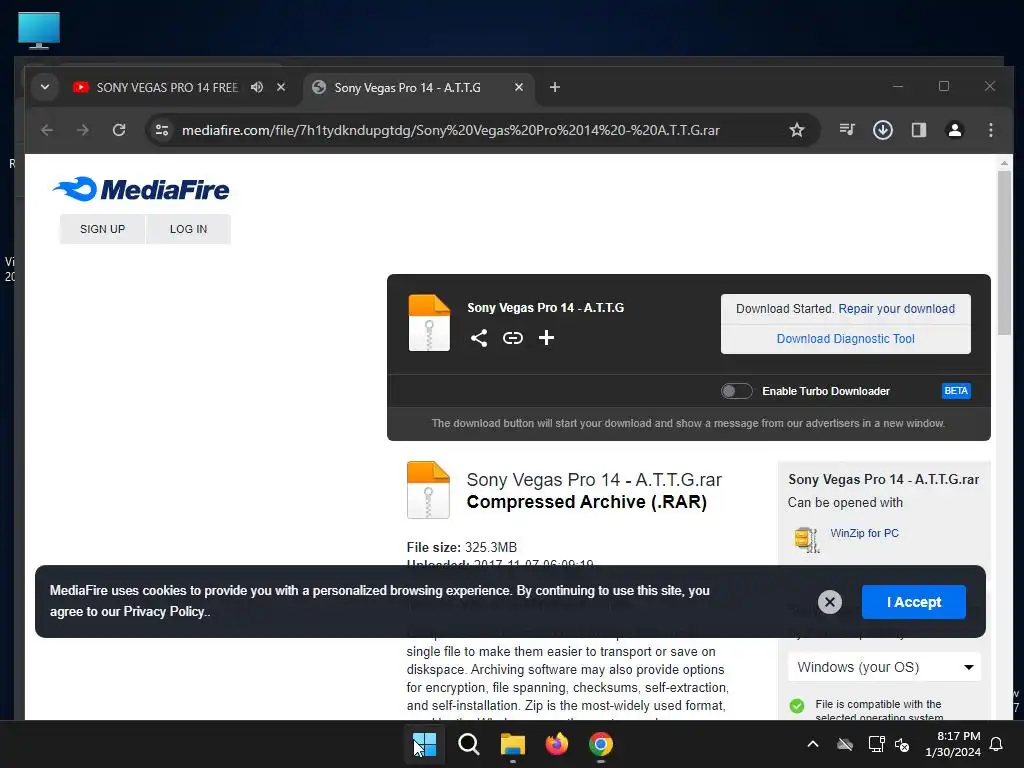Open the clock showing 8:17 PM

953,744
